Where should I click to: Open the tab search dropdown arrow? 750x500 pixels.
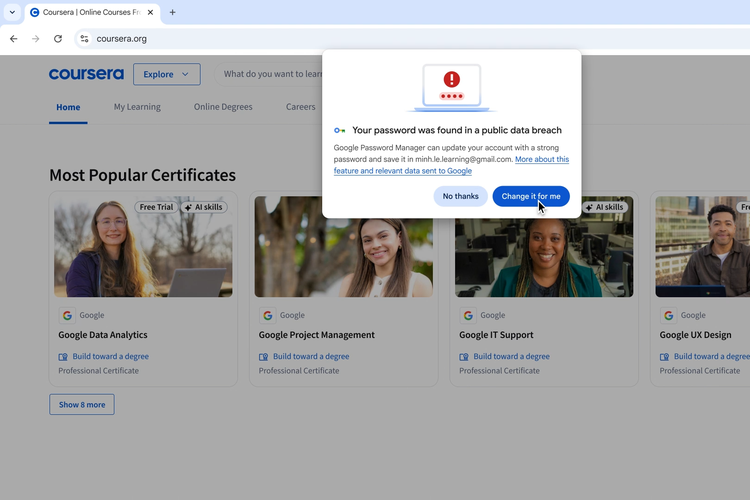12,12
